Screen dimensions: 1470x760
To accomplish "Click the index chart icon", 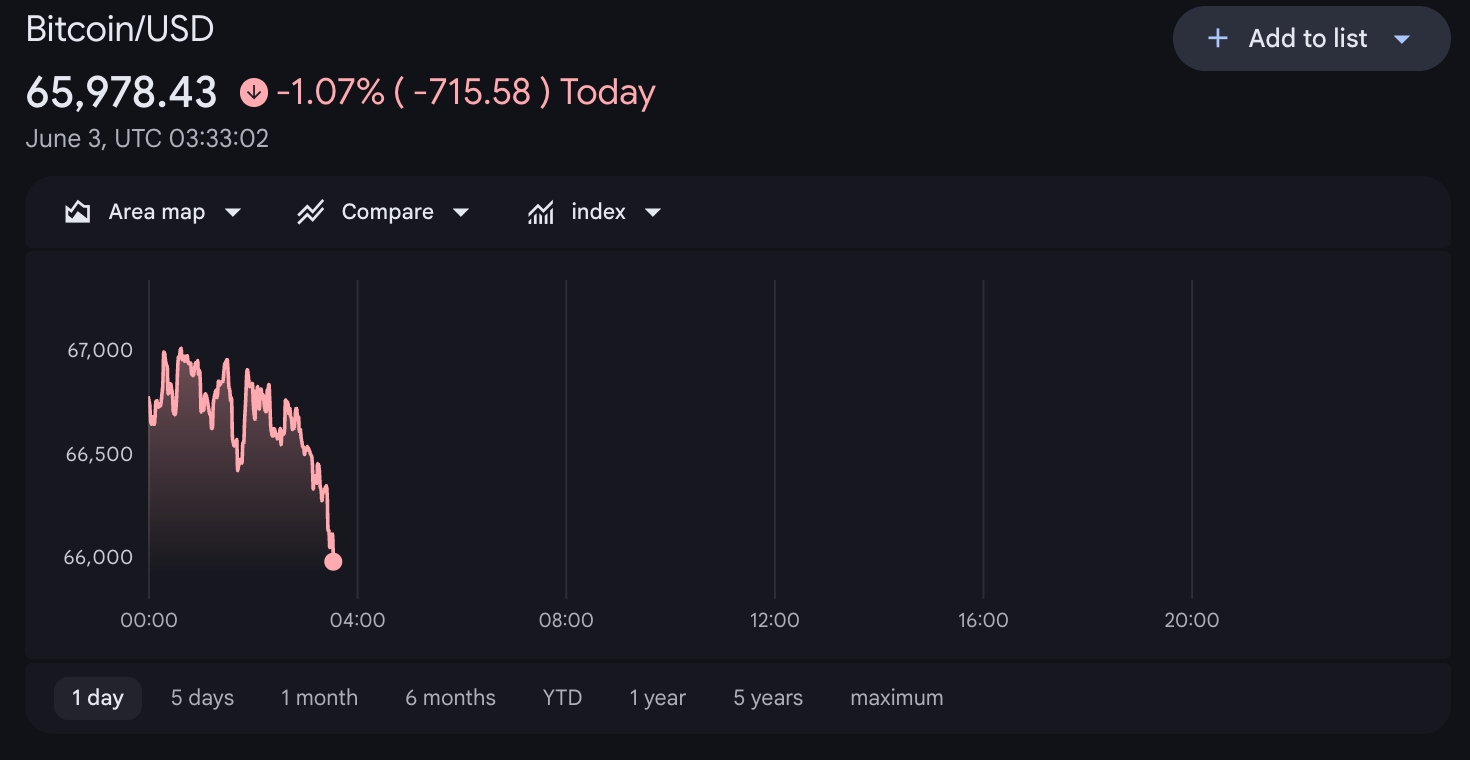I will click(x=541, y=212).
